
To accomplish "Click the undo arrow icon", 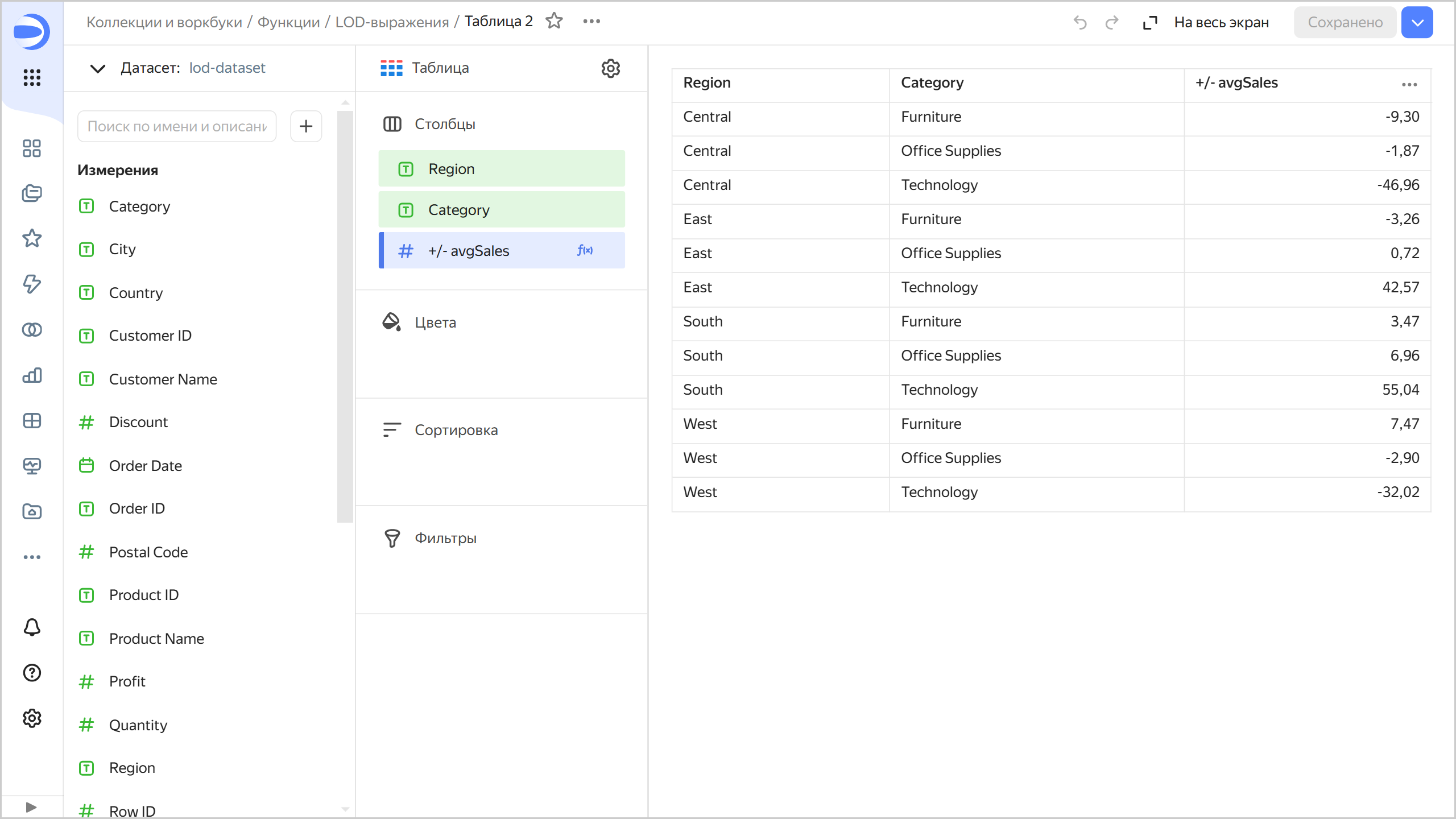I will (x=1080, y=23).
